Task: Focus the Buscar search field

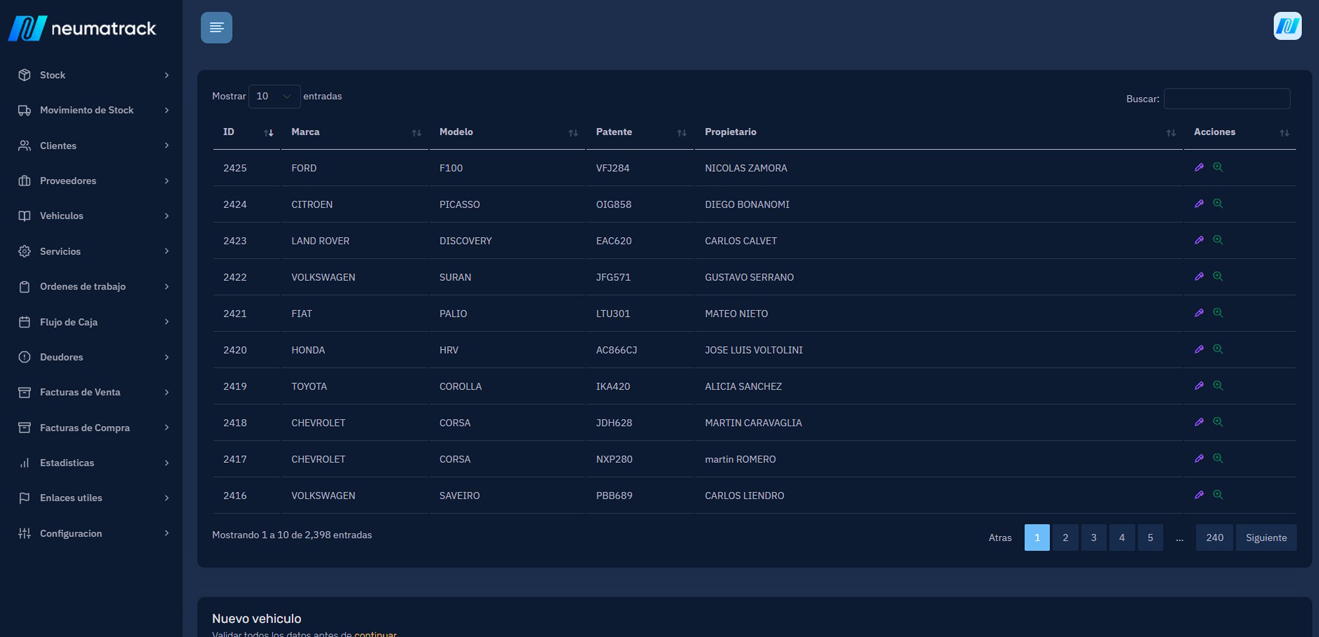Action: click(x=1227, y=99)
